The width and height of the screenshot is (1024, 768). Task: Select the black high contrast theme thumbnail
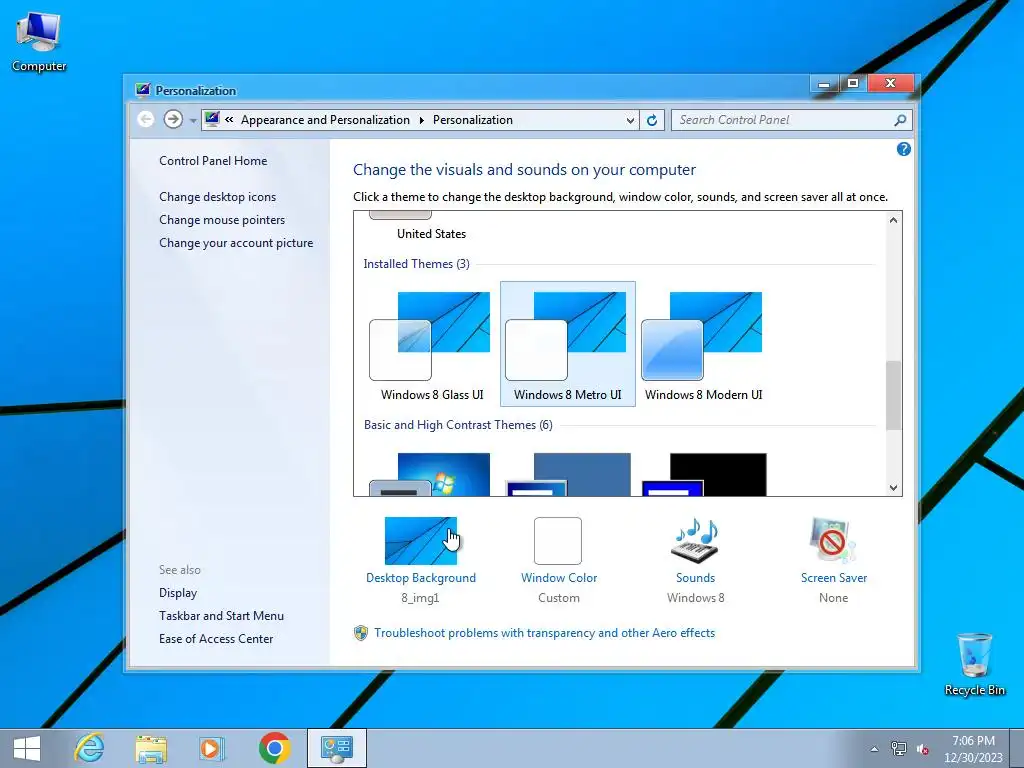[703, 474]
